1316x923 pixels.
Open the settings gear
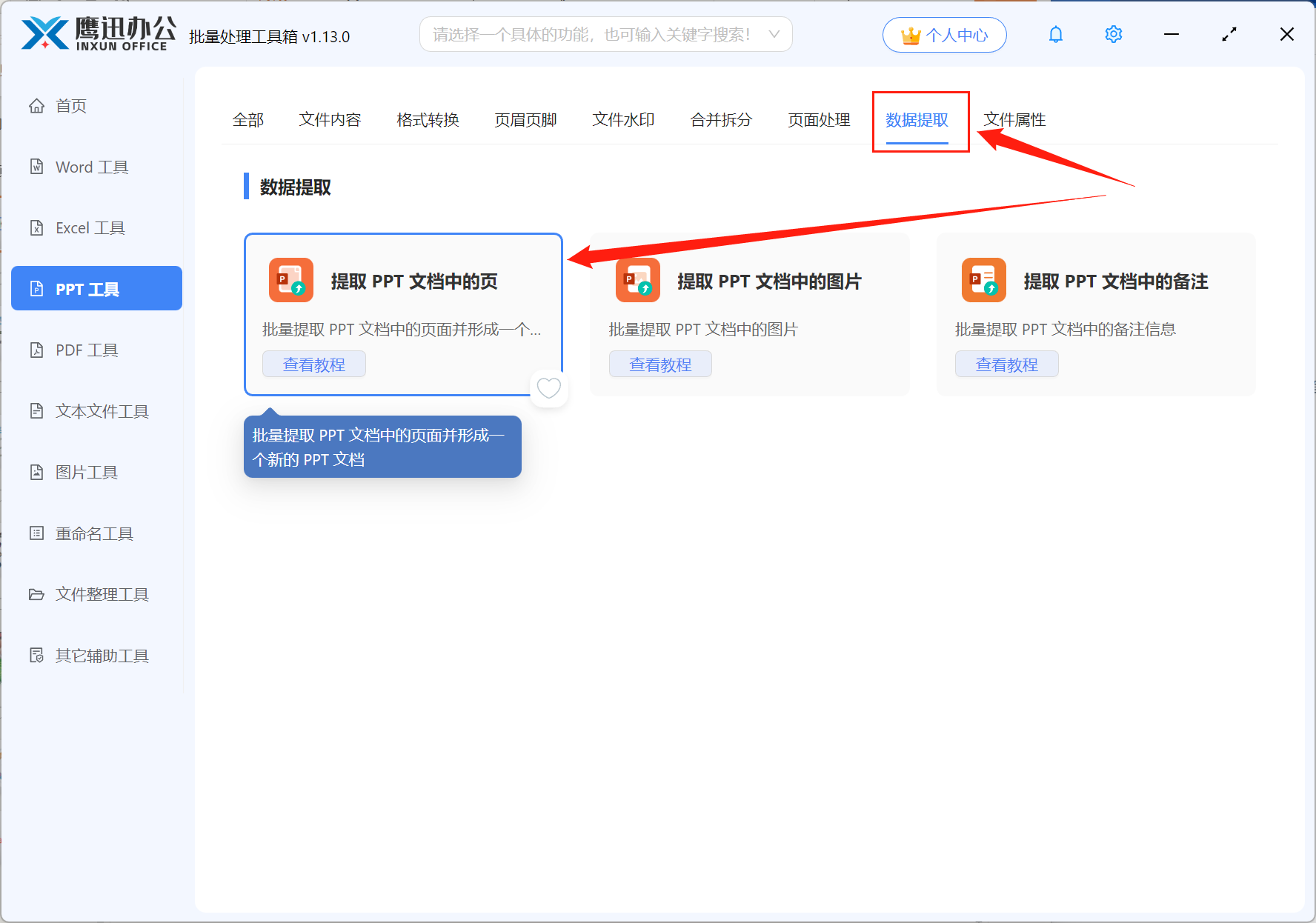(1113, 34)
